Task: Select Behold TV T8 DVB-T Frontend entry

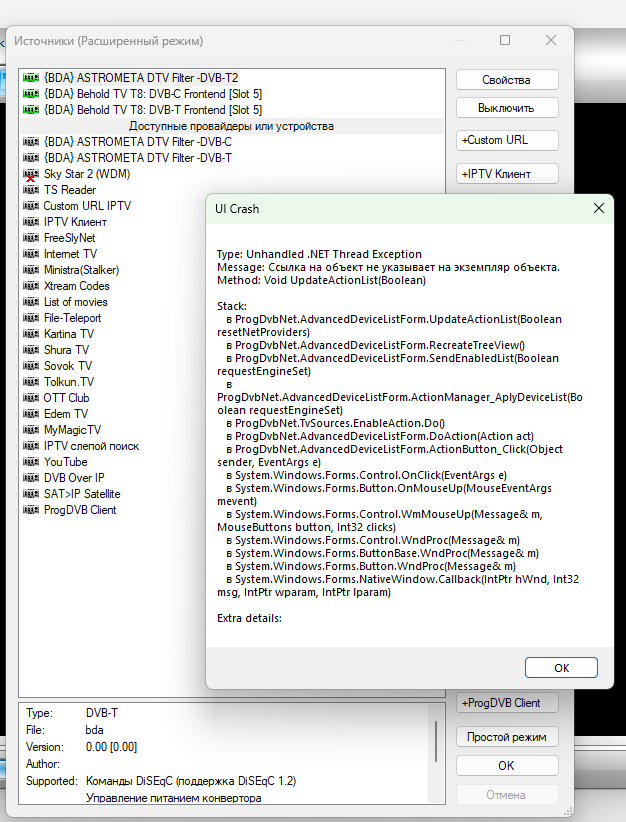Action: [x=152, y=110]
